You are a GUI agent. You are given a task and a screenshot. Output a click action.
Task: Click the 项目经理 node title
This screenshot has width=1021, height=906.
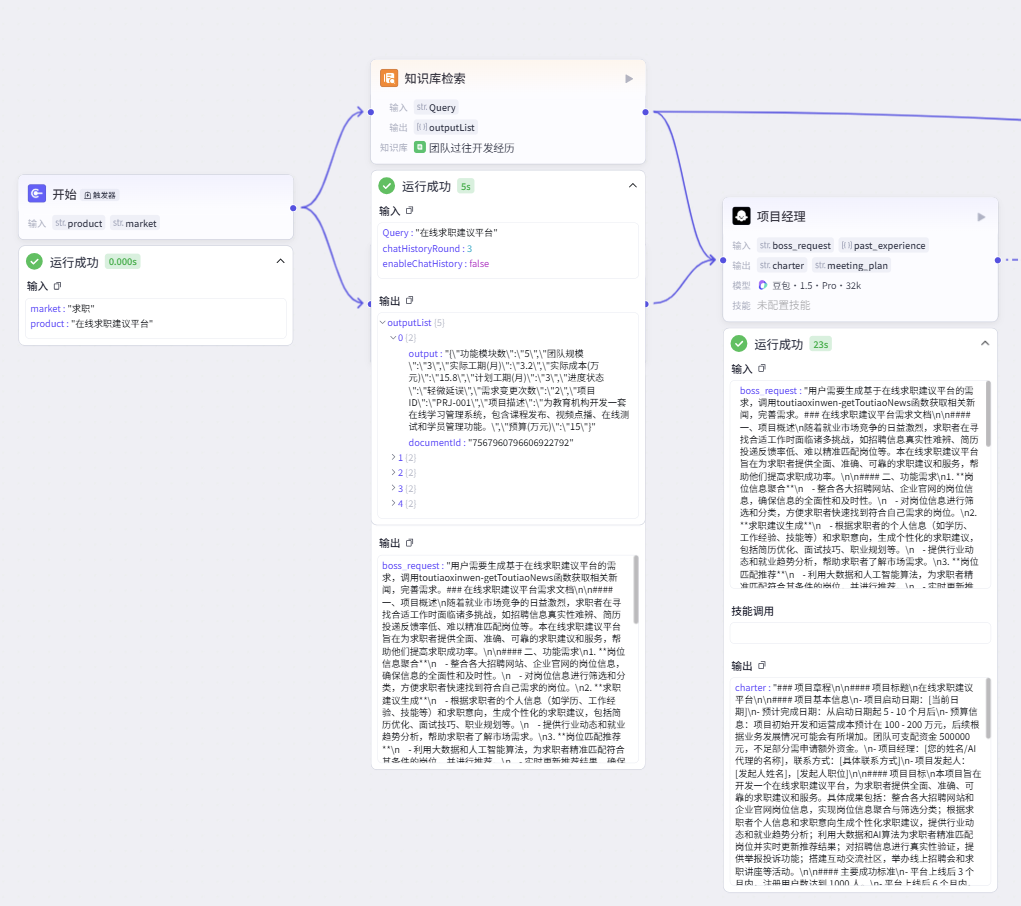tap(781, 216)
